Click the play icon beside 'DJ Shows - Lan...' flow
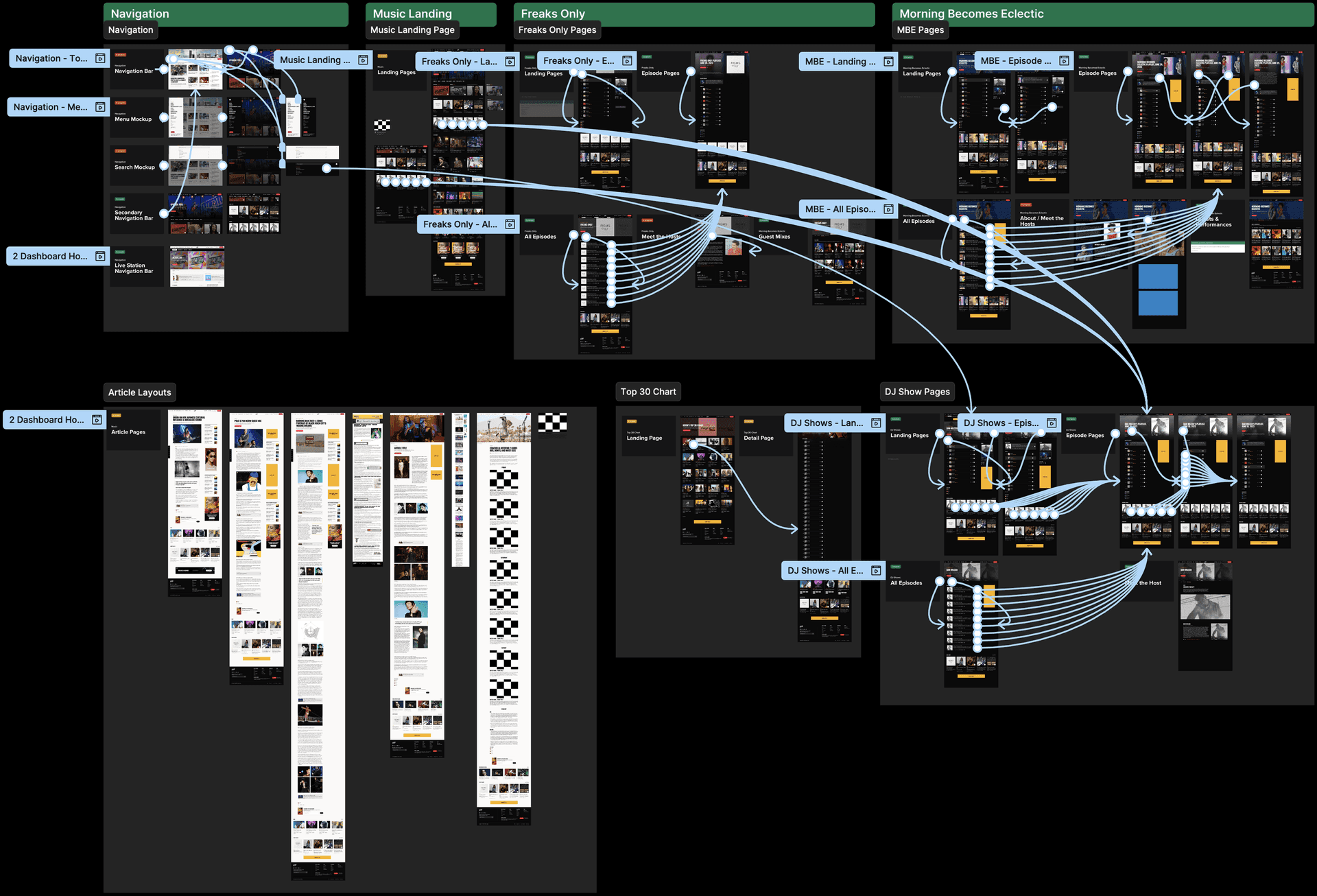Viewport: 1317px width, 896px height. pos(876,423)
